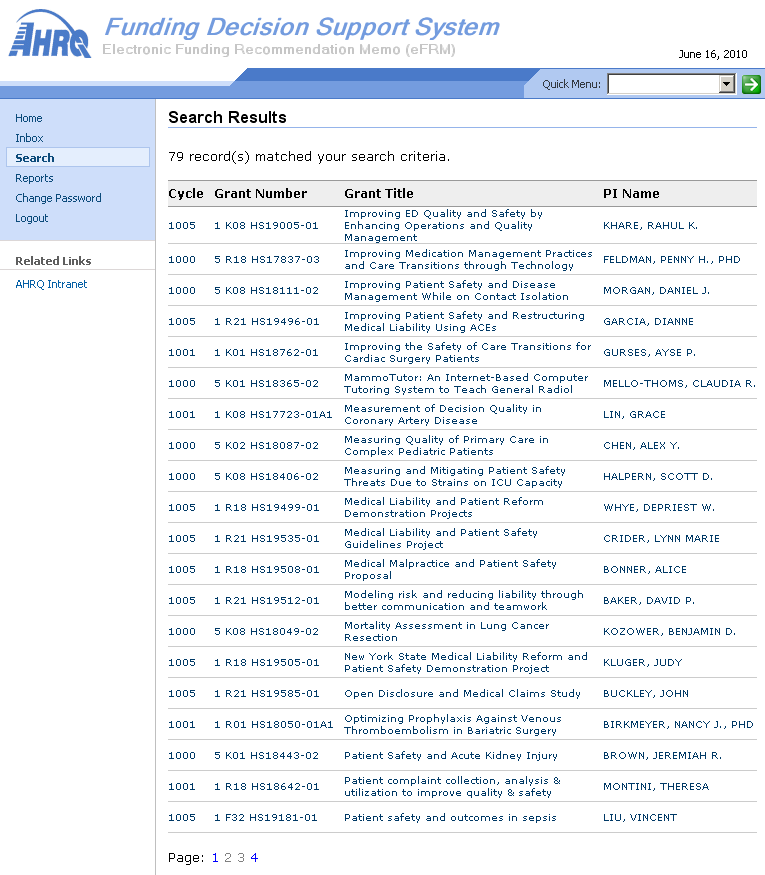This screenshot has height=875, width=765.
Task: Click the green Quick Menu go arrow
Action: (751, 85)
